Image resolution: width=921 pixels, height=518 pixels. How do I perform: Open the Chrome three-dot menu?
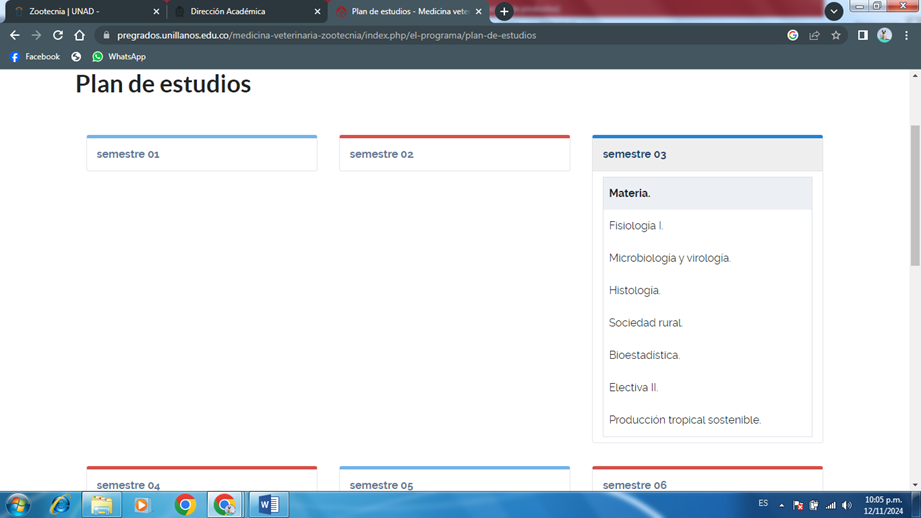tap(906, 35)
